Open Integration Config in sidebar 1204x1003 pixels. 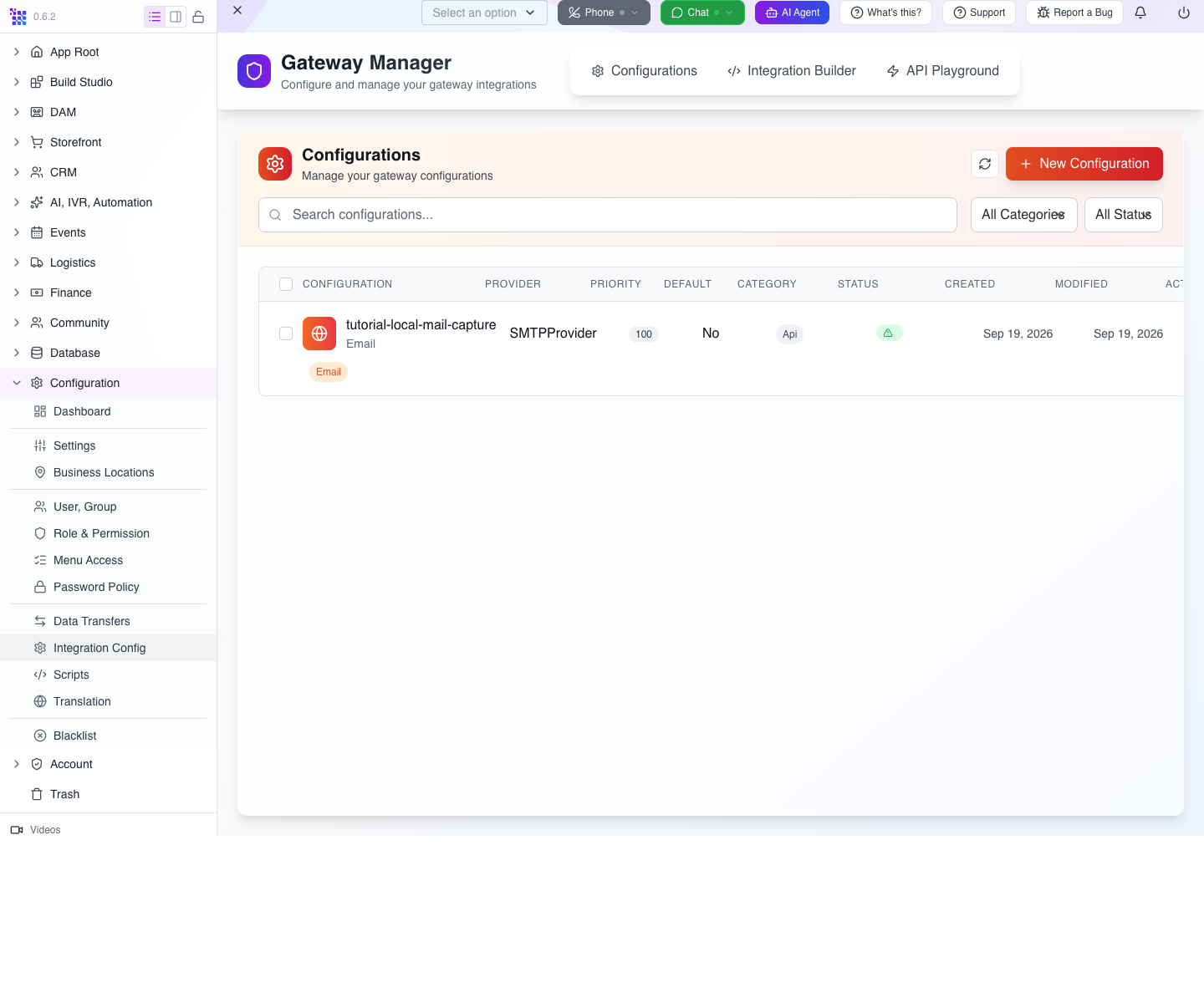(x=109, y=648)
